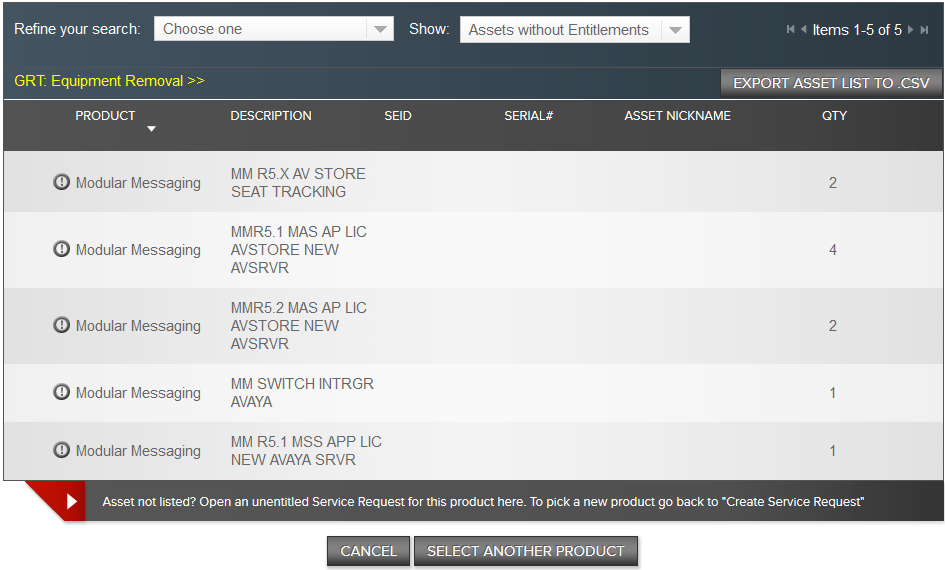Click the Asset not listed service request message
The height and width of the screenshot is (570, 945).
(483, 501)
